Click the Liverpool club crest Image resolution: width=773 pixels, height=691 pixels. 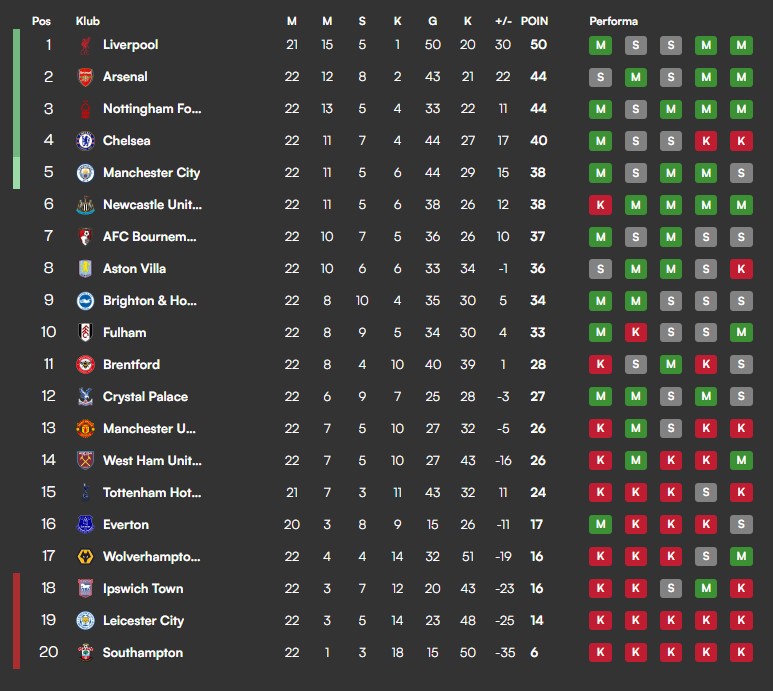coord(85,45)
